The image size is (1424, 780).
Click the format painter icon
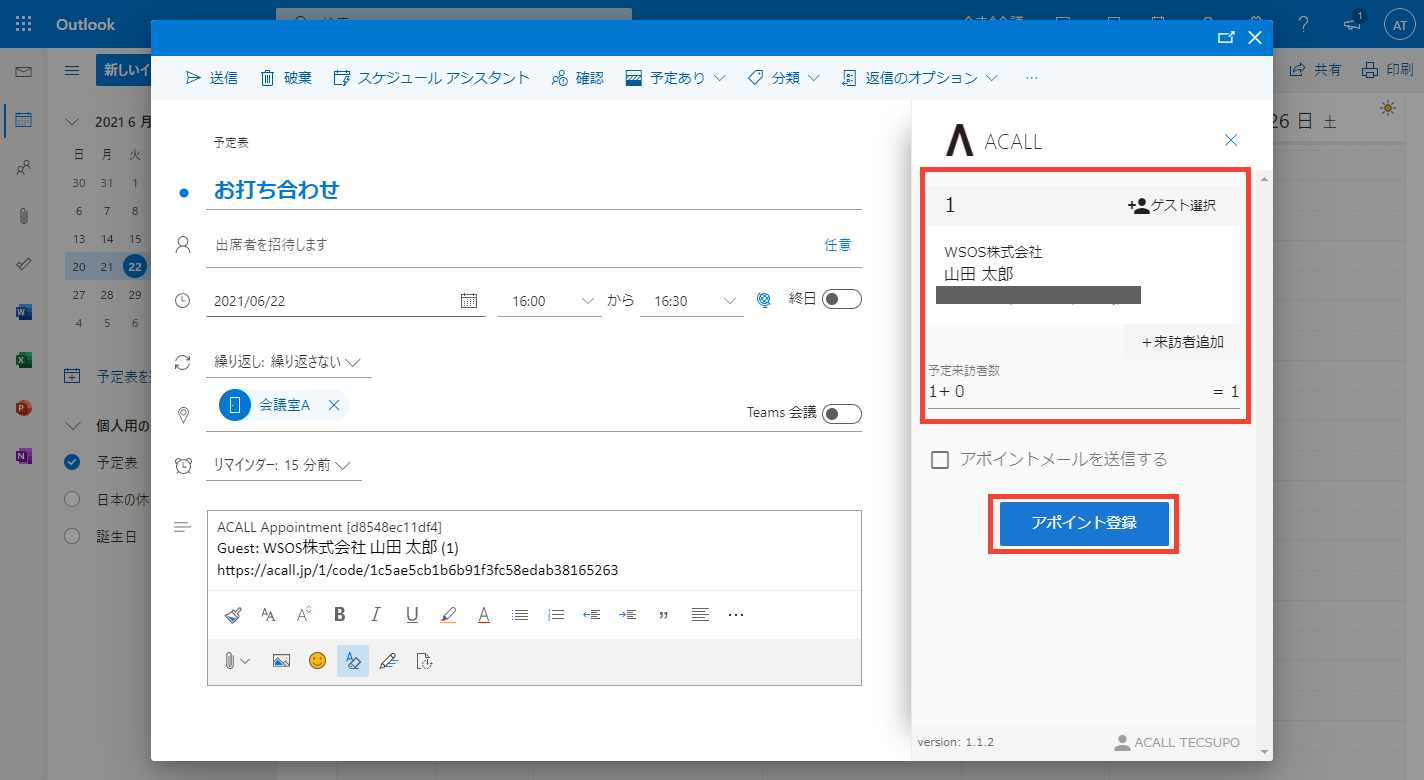[x=232, y=615]
